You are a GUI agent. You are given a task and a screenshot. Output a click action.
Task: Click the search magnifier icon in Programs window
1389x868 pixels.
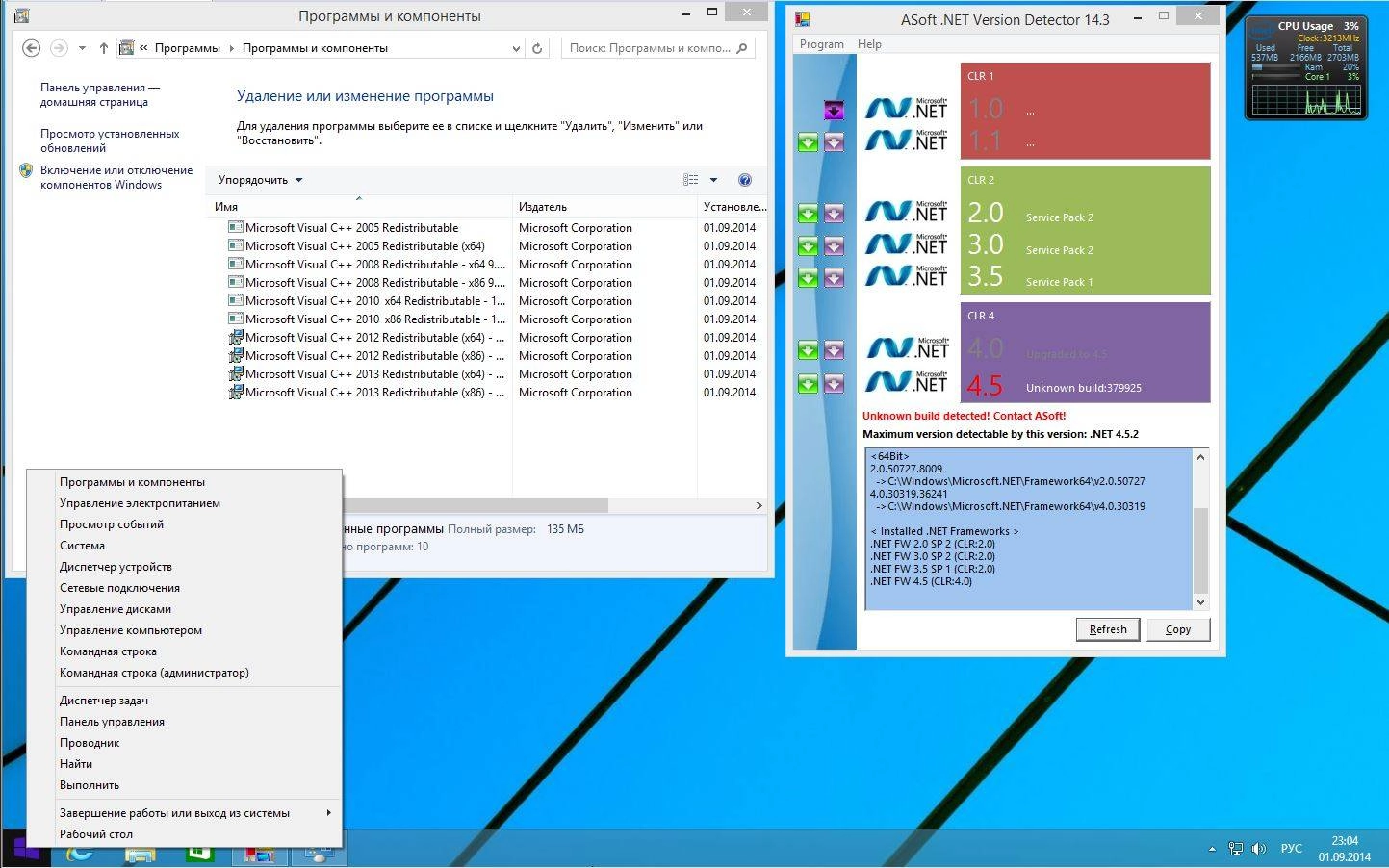pos(742,48)
